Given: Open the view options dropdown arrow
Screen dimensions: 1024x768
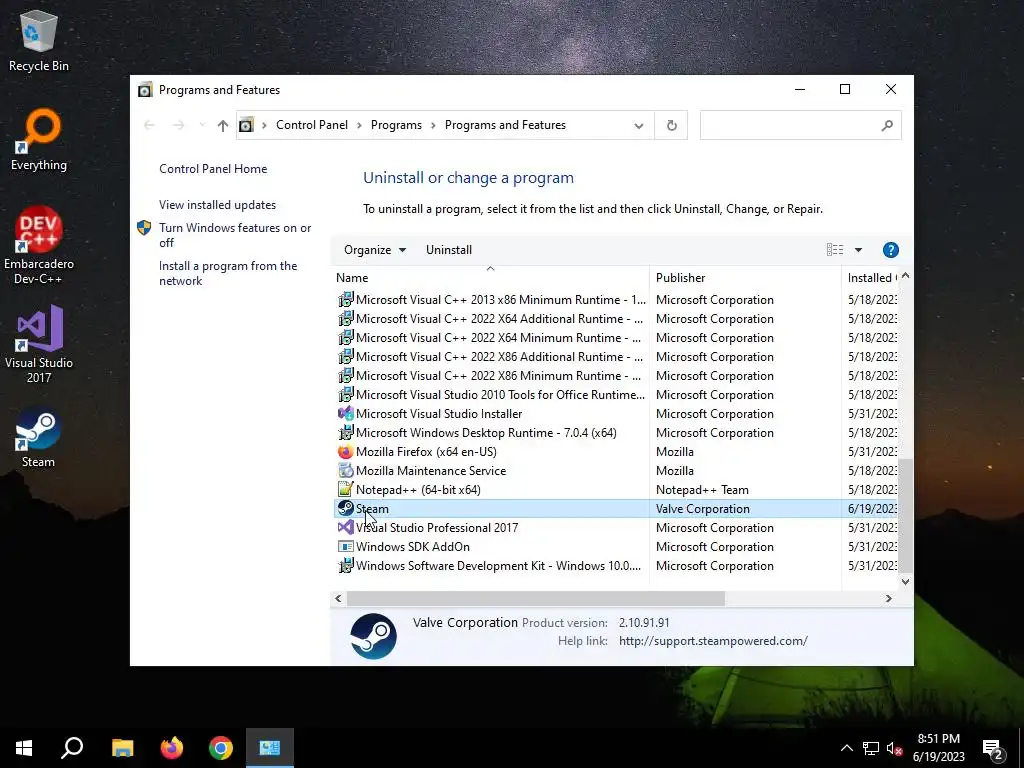Looking at the screenshot, I should [858, 250].
